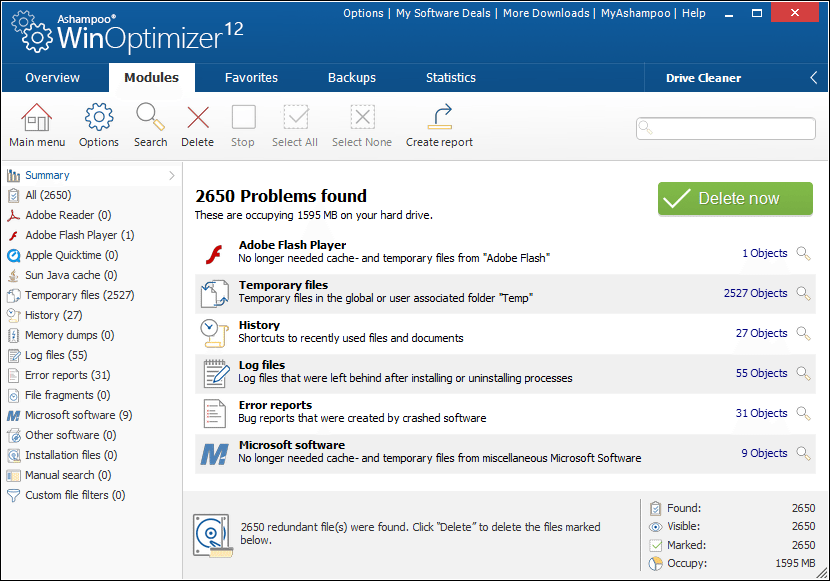Screen dimensions: 830x581
Task: Open the Help link
Action: 693,13
